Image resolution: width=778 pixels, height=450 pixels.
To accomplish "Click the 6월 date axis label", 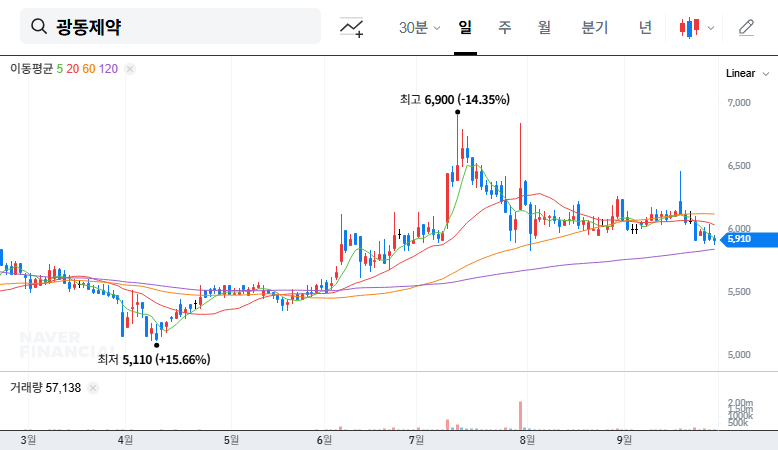I will tap(324, 440).
